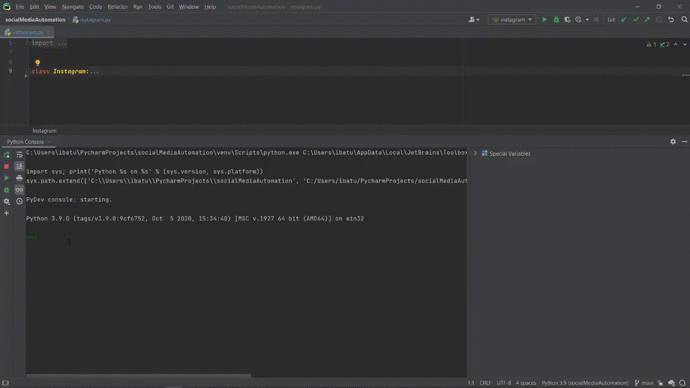Push commits with green arrow icon
The width and height of the screenshot is (690, 388).
647,19
